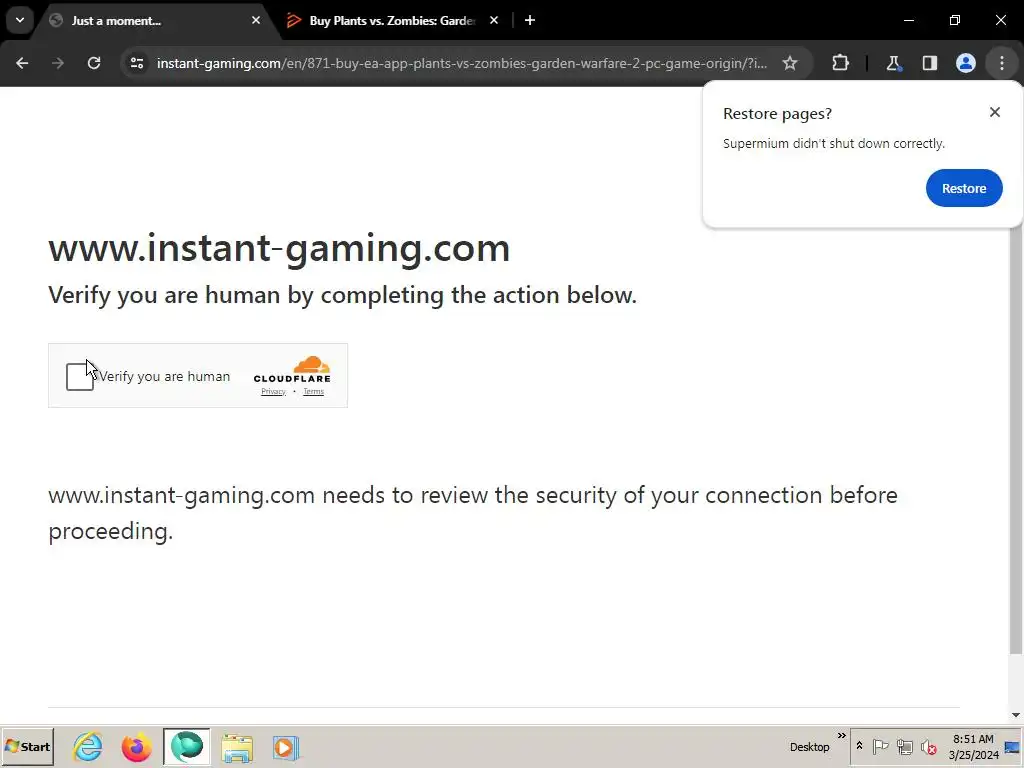Switch to Buy Plants vs. Zombies tab
The width and height of the screenshot is (1024, 768).
[392, 21]
